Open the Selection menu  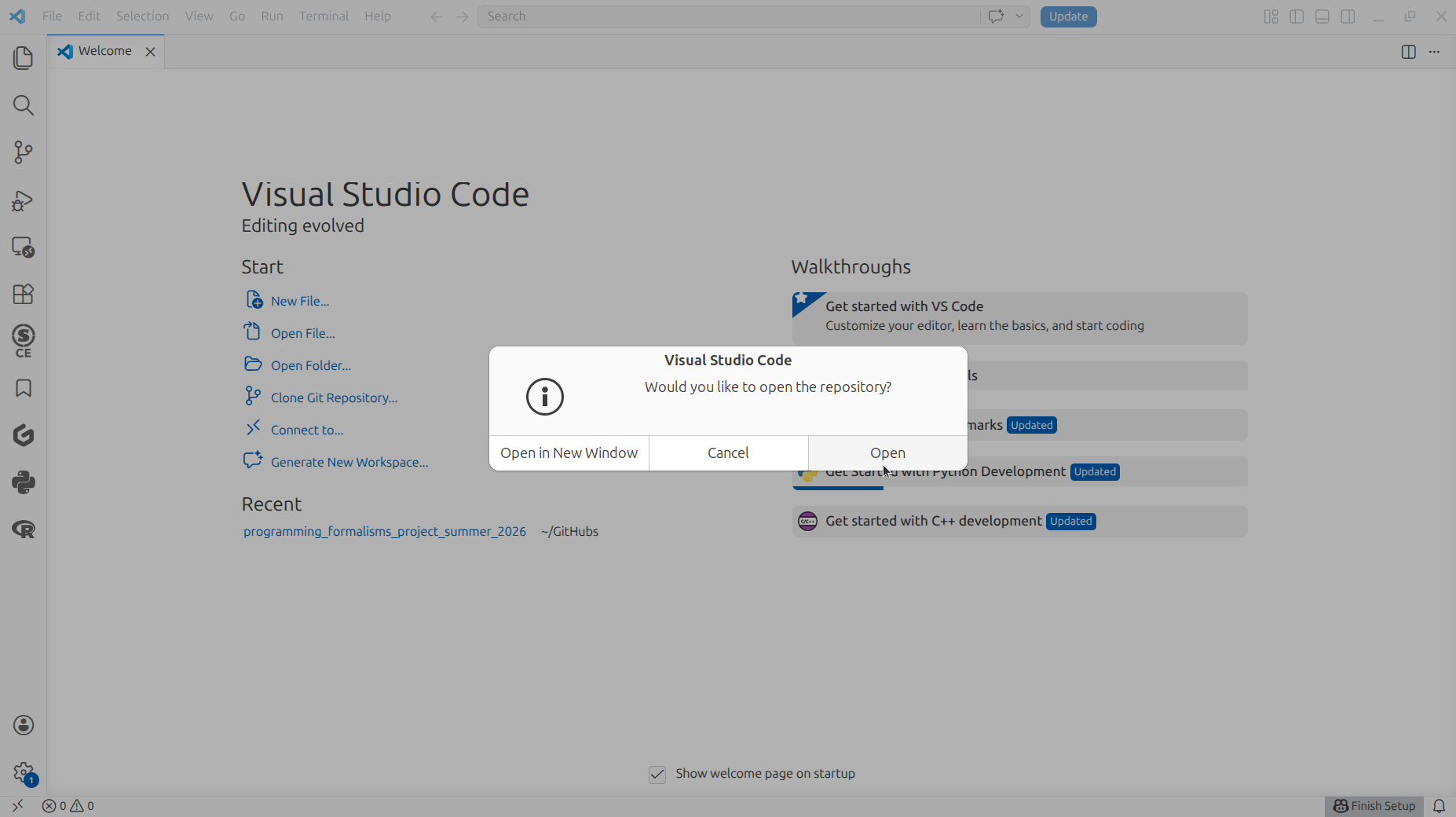(x=142, y=16)
